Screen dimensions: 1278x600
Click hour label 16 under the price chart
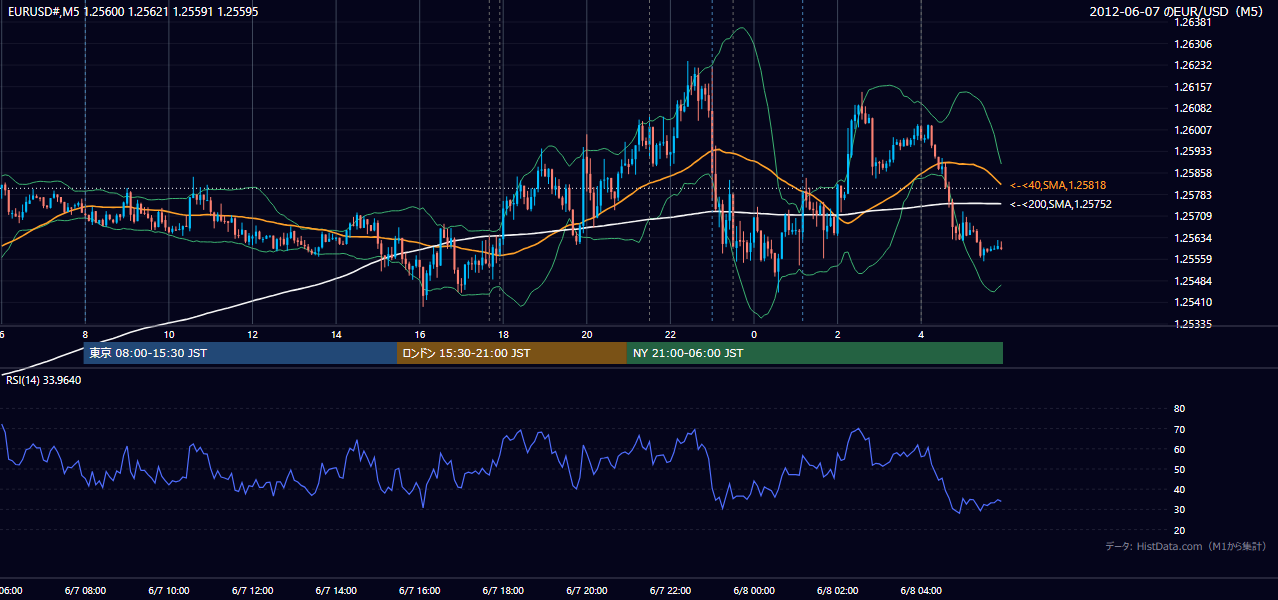[420, 334]
